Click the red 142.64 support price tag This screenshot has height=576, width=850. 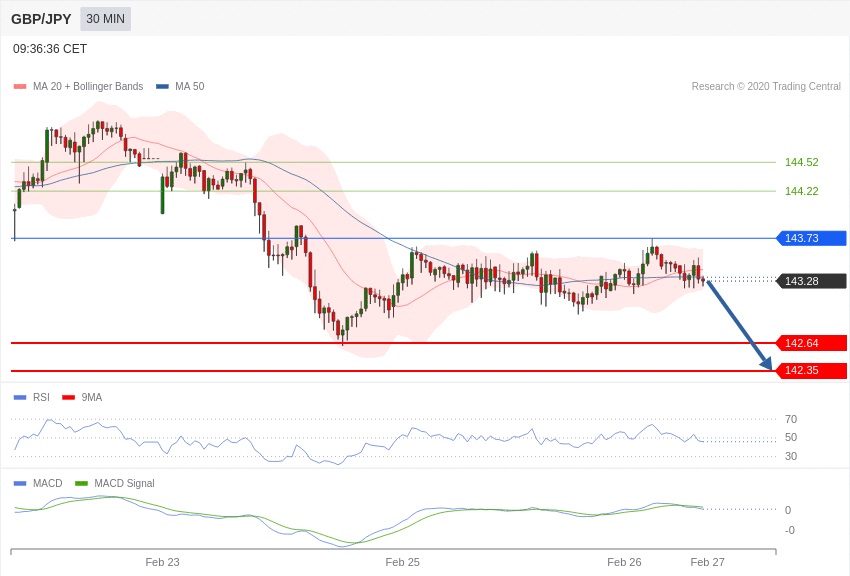pos(812,343)
